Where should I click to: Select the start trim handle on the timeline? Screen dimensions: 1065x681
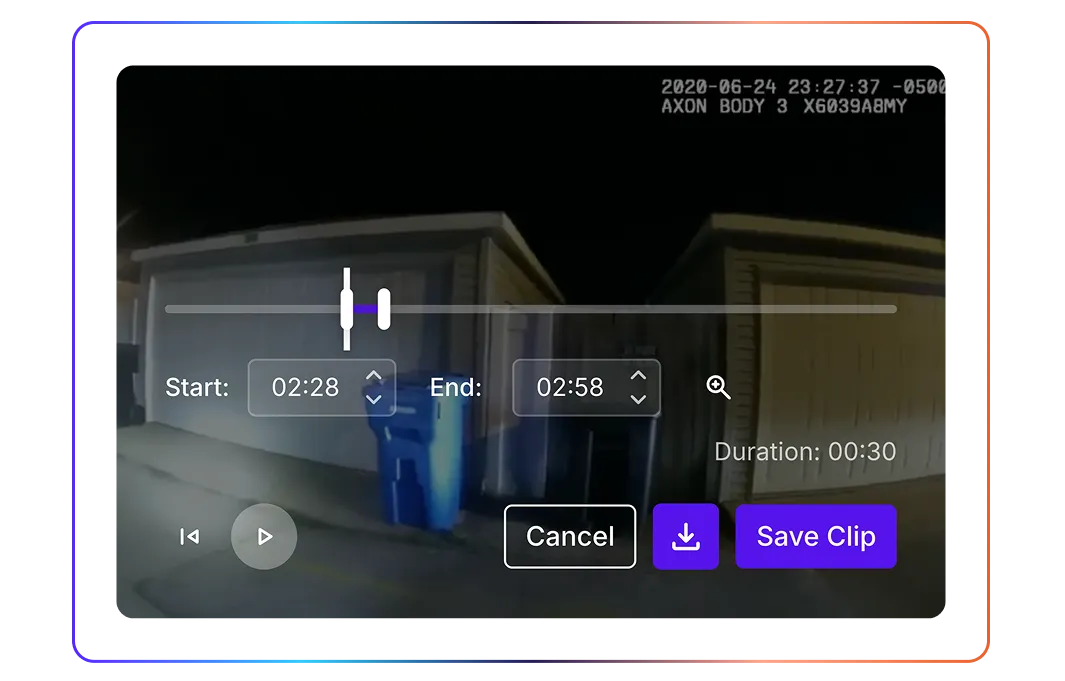(347, 309)
